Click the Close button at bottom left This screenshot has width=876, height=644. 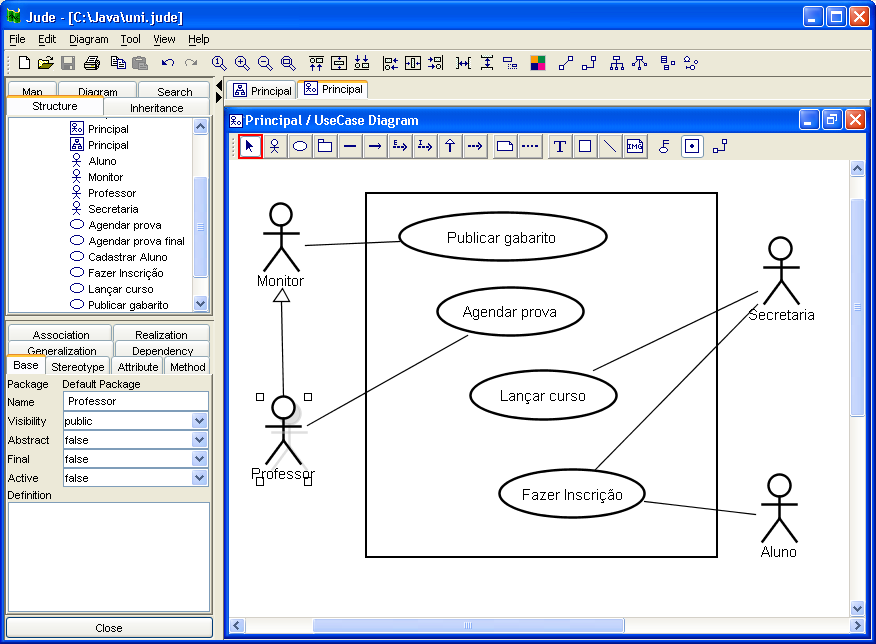(109, 628)
